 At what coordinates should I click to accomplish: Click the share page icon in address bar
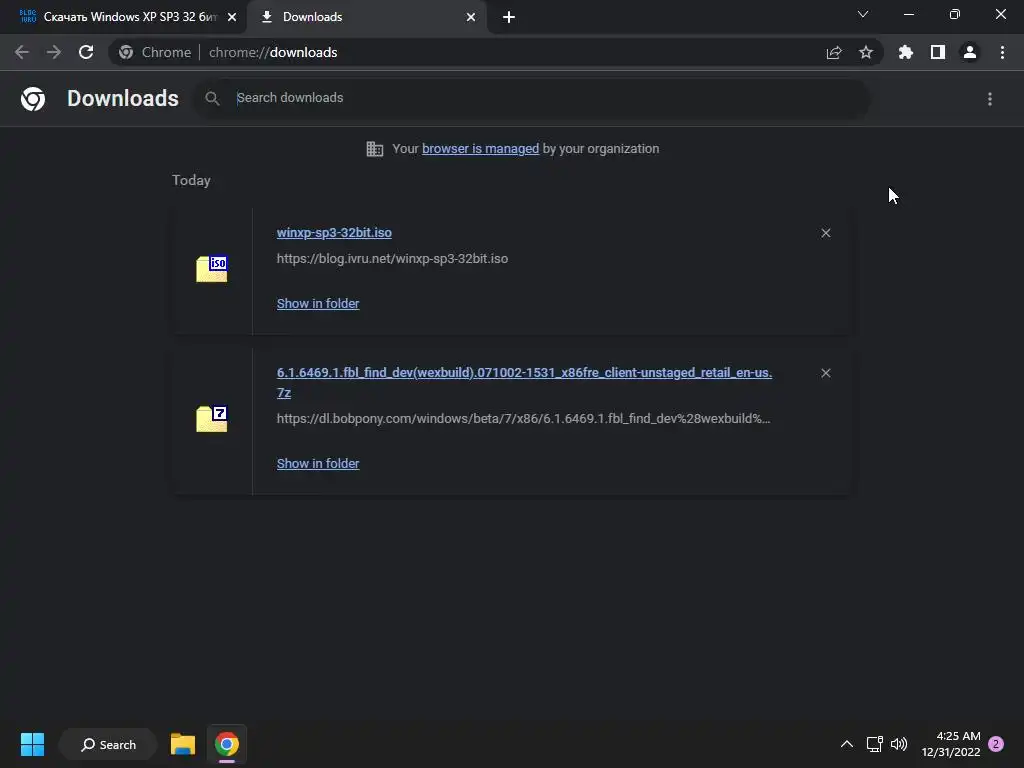click(834, 52)
